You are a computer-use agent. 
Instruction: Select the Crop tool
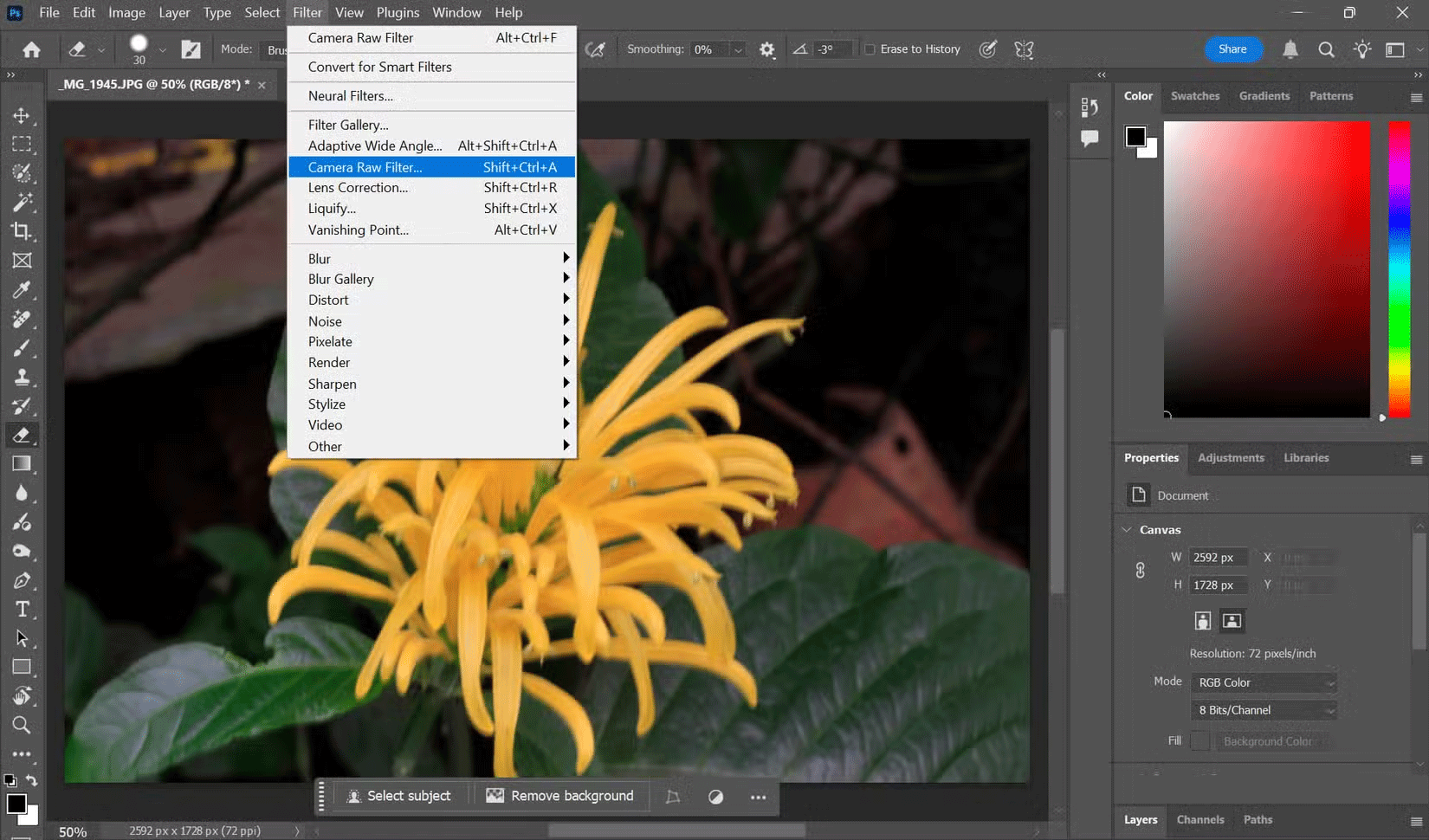(x=22, y=231)
